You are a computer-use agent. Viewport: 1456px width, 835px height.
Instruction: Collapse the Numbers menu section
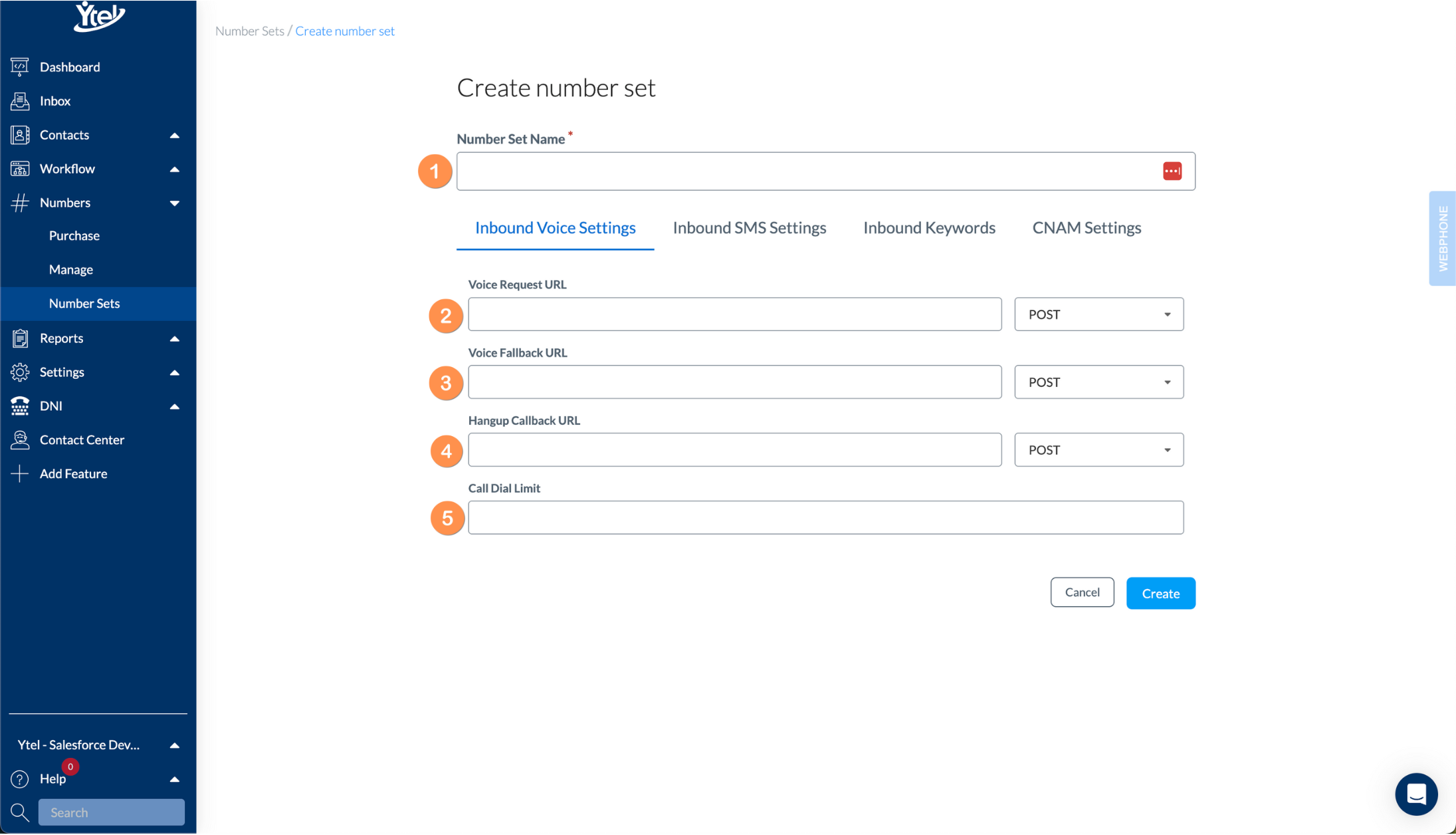click(174, 203)
